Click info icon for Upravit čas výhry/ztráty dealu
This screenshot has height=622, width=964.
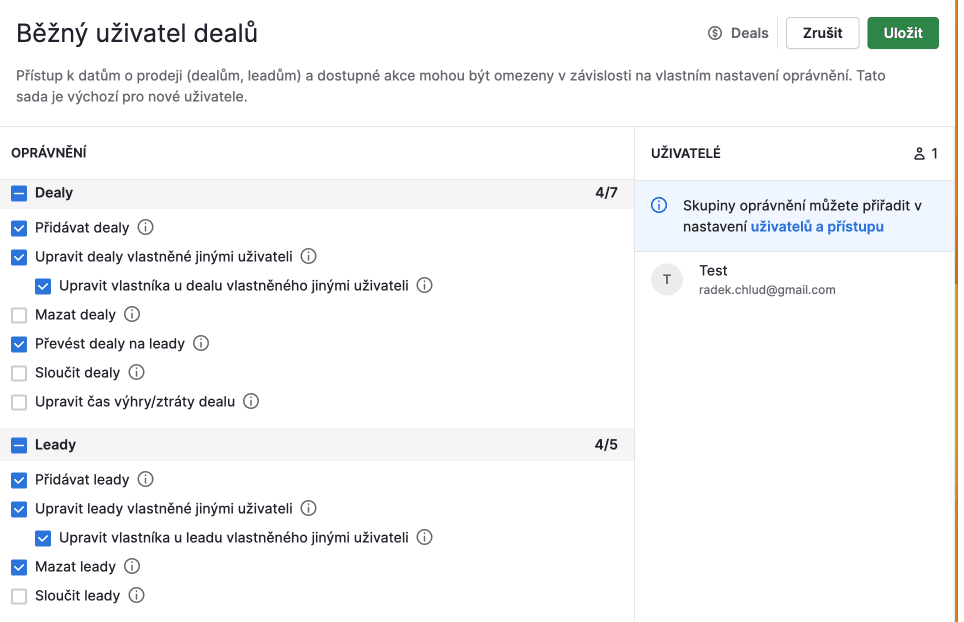click(251, 402)
